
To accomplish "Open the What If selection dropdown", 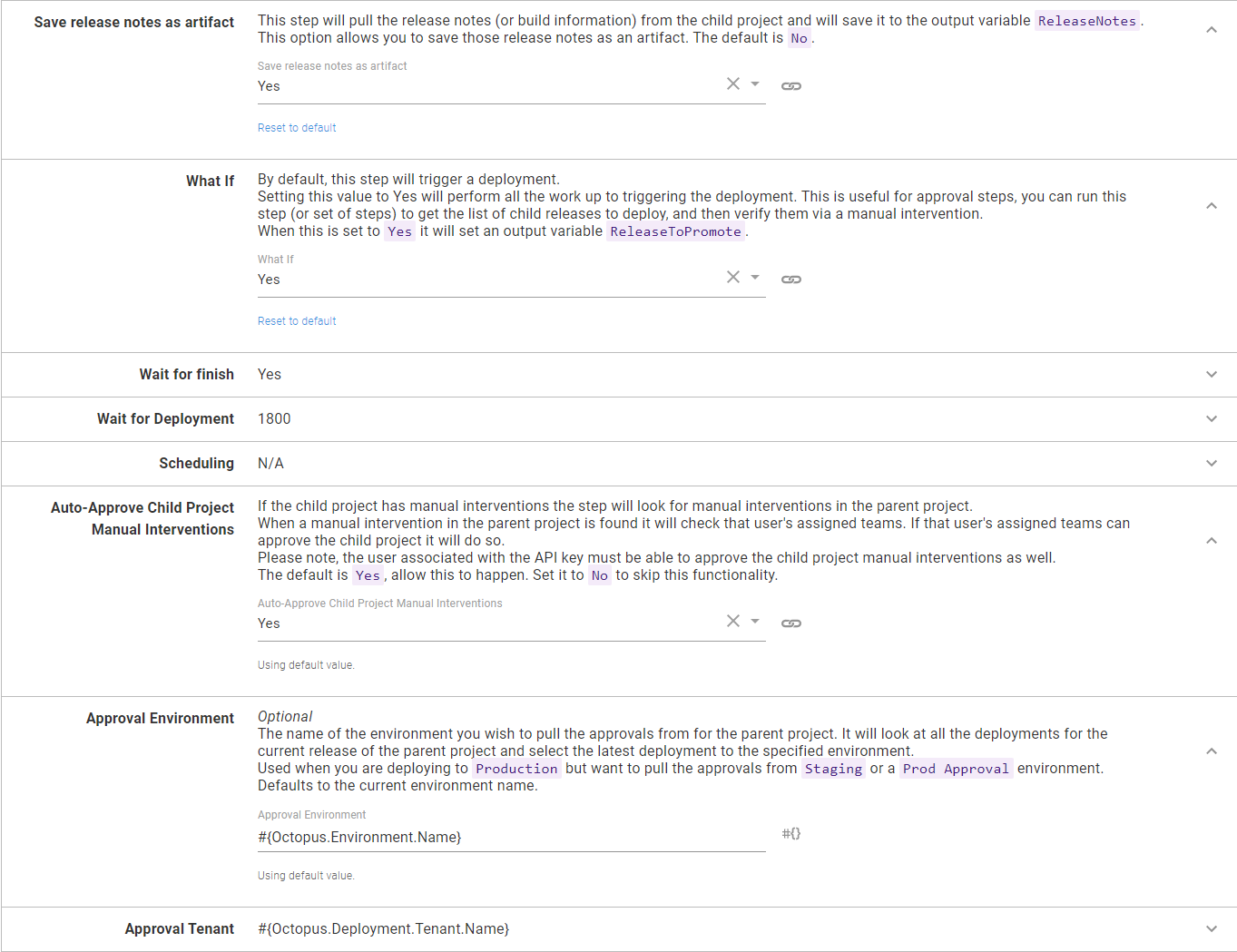I will (754, 277).
